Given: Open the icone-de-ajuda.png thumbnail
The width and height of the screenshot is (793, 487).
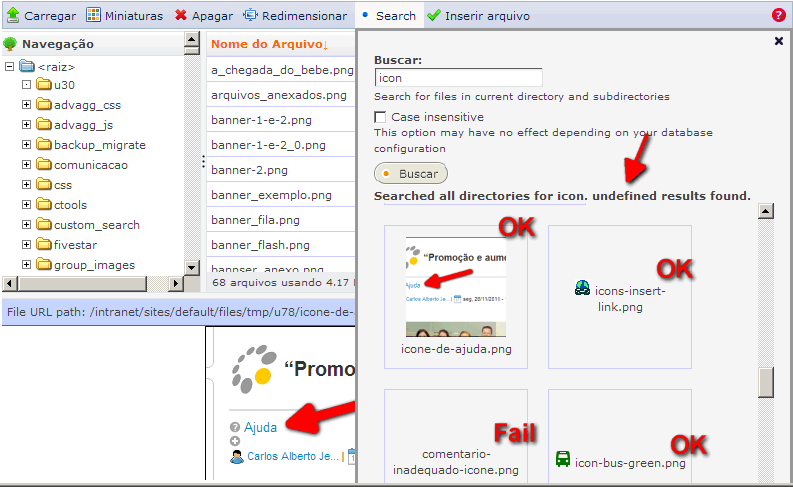Looking at the screenshot, I should (456, 287).
